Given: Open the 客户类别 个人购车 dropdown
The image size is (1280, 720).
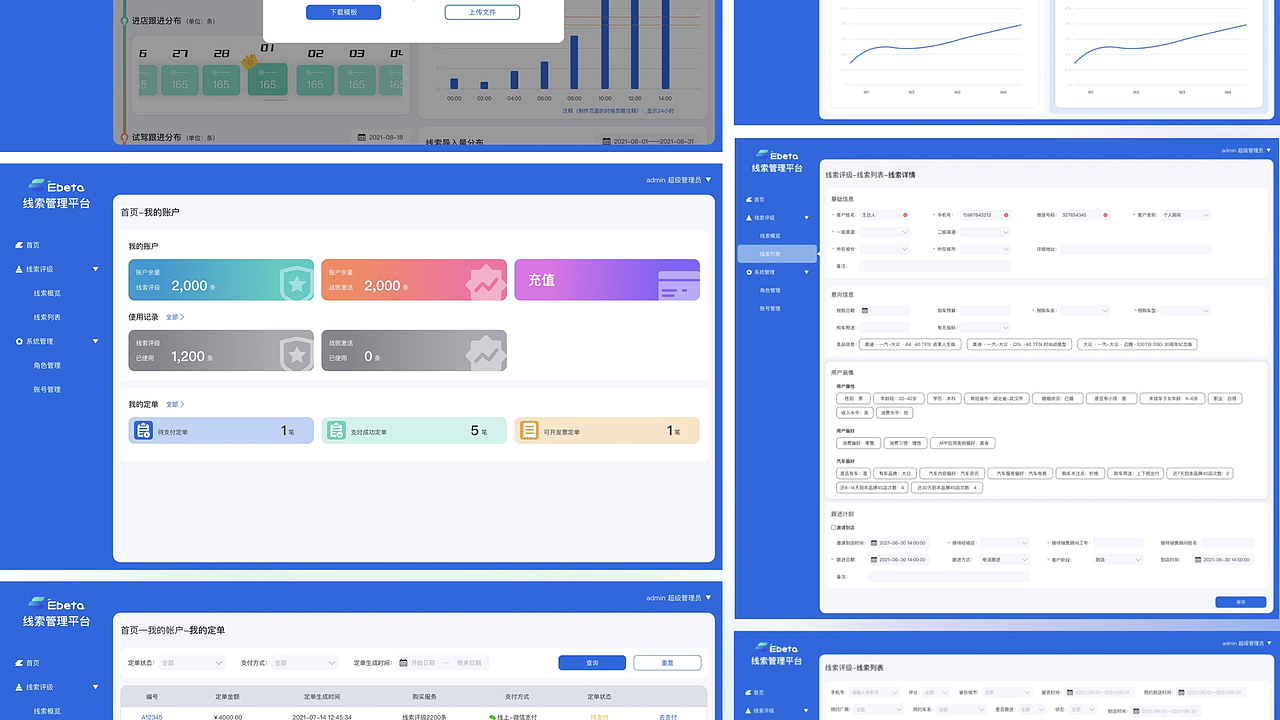Looking at the screenshot, I should (1185, 215).
